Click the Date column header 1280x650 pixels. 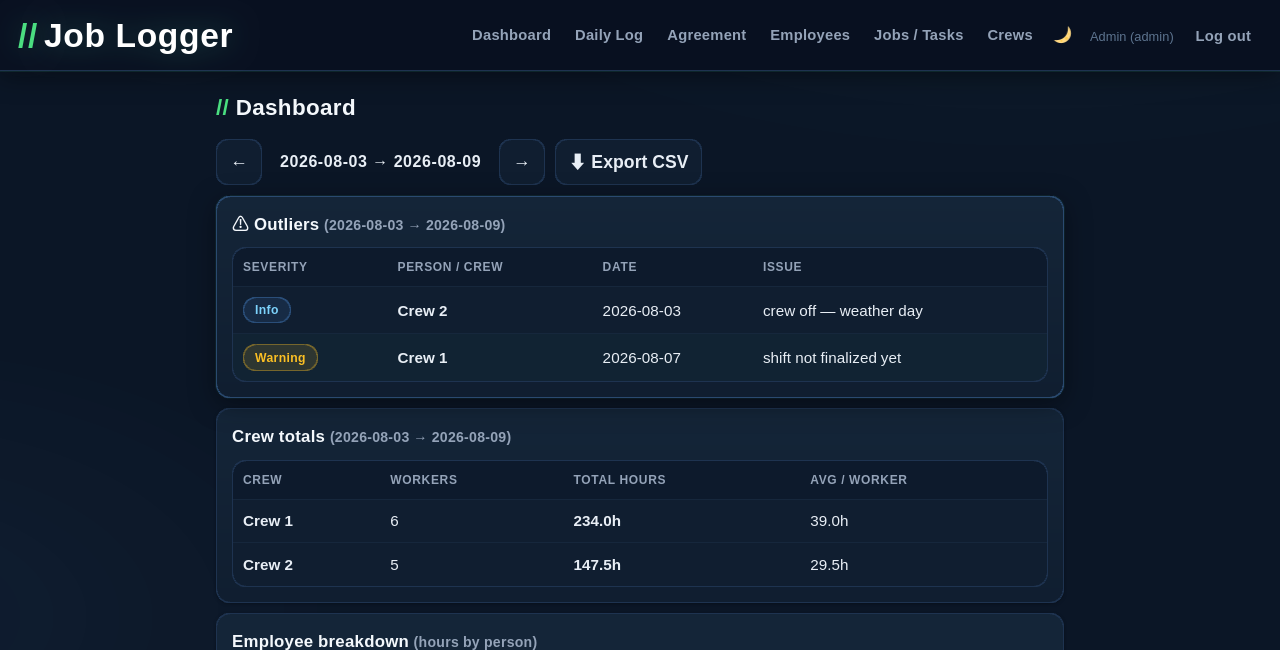(x=619, y=267)
